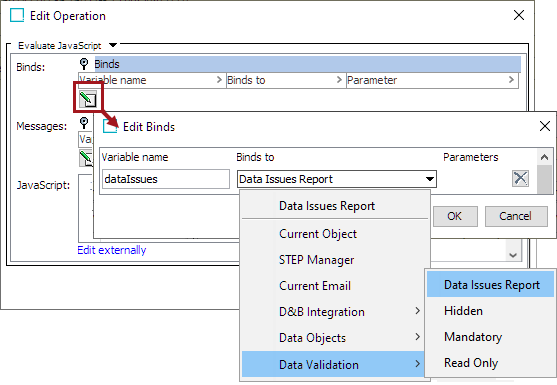Open the Edit externally link
The width and height of the screenshot is (557, 385).
coord(112,250)
